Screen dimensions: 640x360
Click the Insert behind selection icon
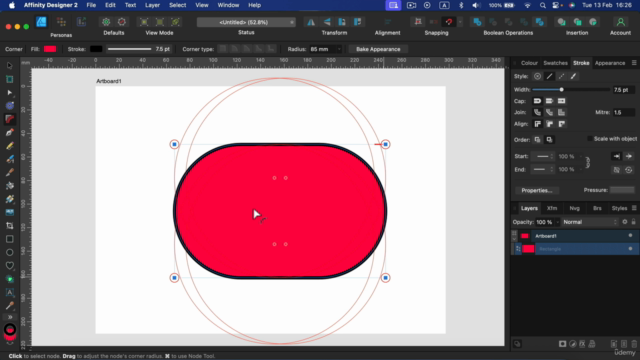[x=562, y=22]
